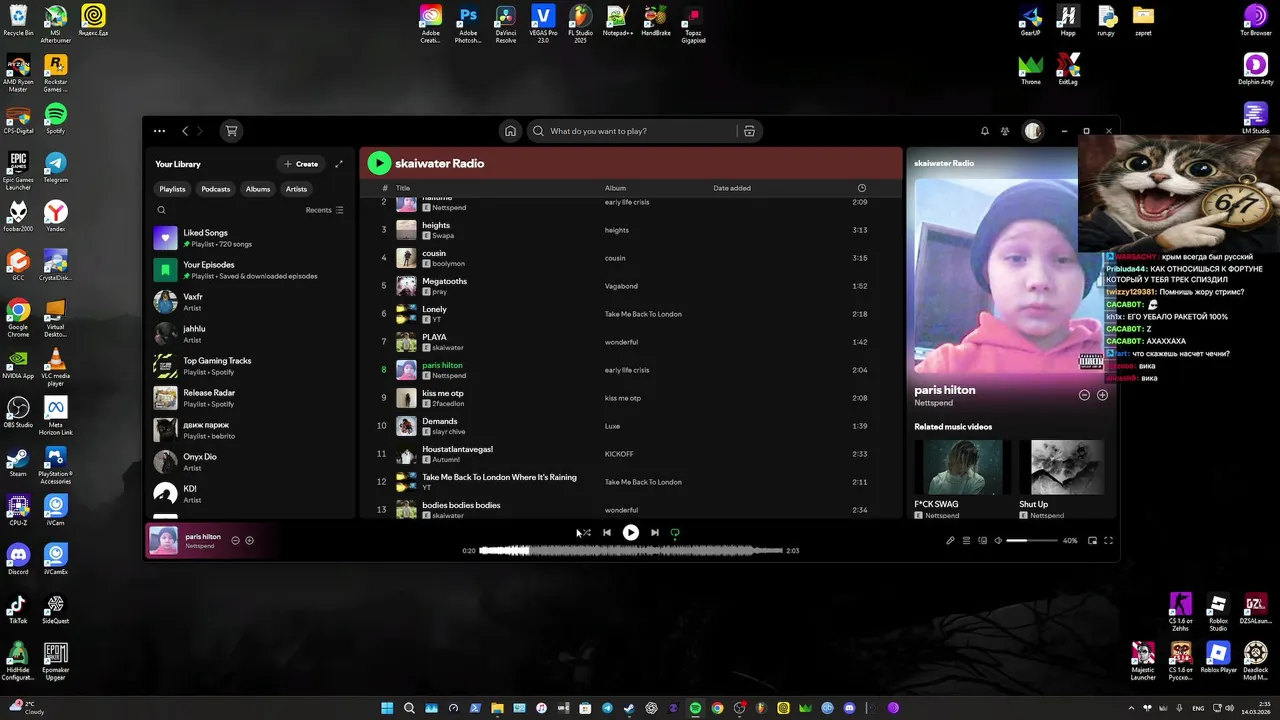The image size is (1280, 720).
Task: Select the Playlists filter chip
Action: [172, 189]
